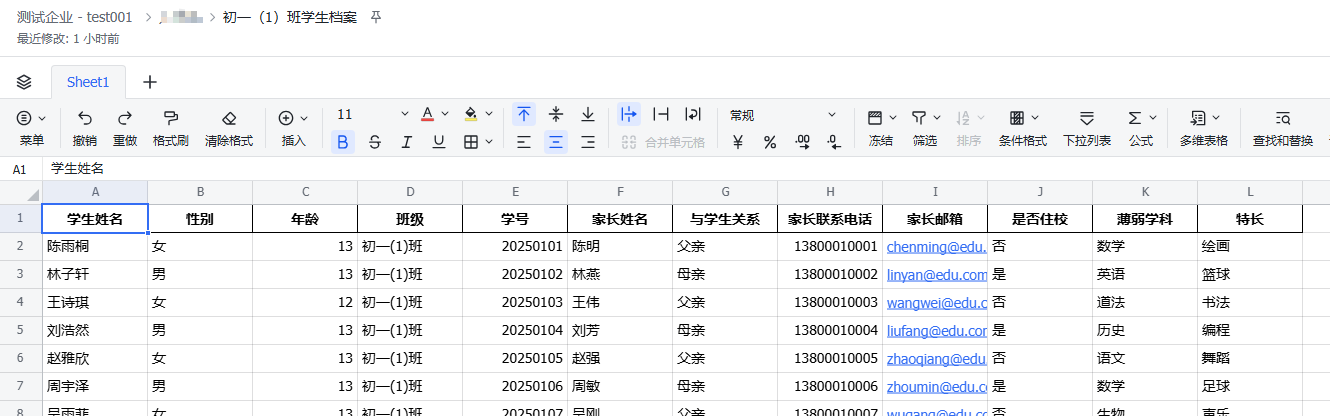Open email link liufang@edu
Viewport: 1330px width, 416px height.
click(x=936, y=330)
